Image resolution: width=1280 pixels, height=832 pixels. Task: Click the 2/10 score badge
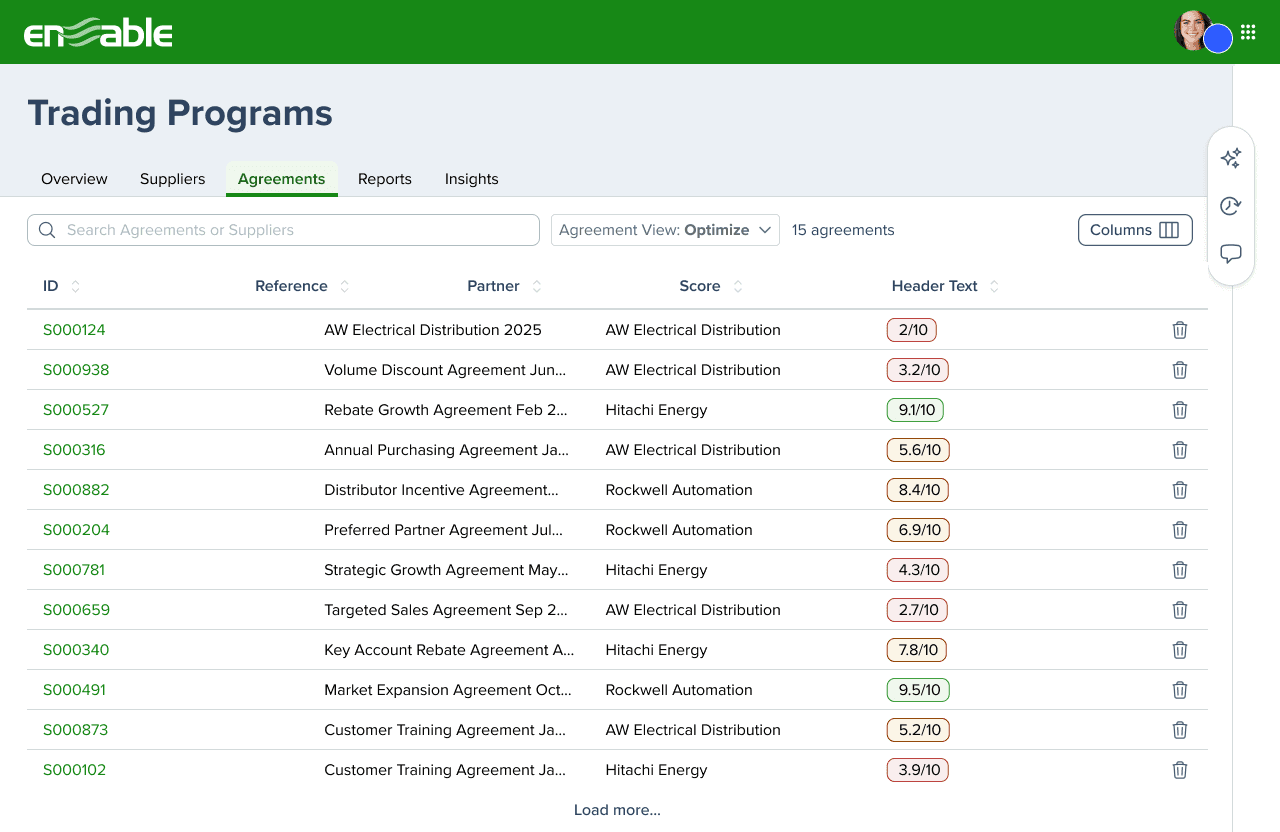click(x=912, y=330)
